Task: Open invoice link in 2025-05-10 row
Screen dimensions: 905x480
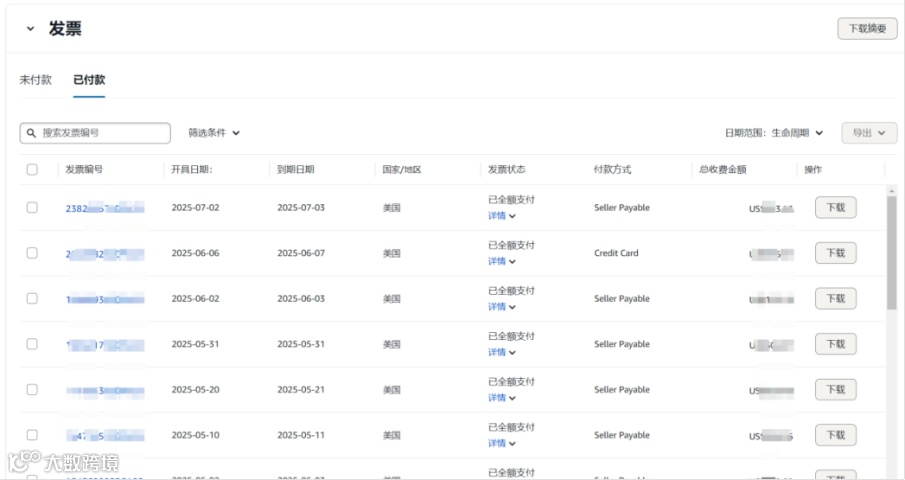Action: (104, 436)
